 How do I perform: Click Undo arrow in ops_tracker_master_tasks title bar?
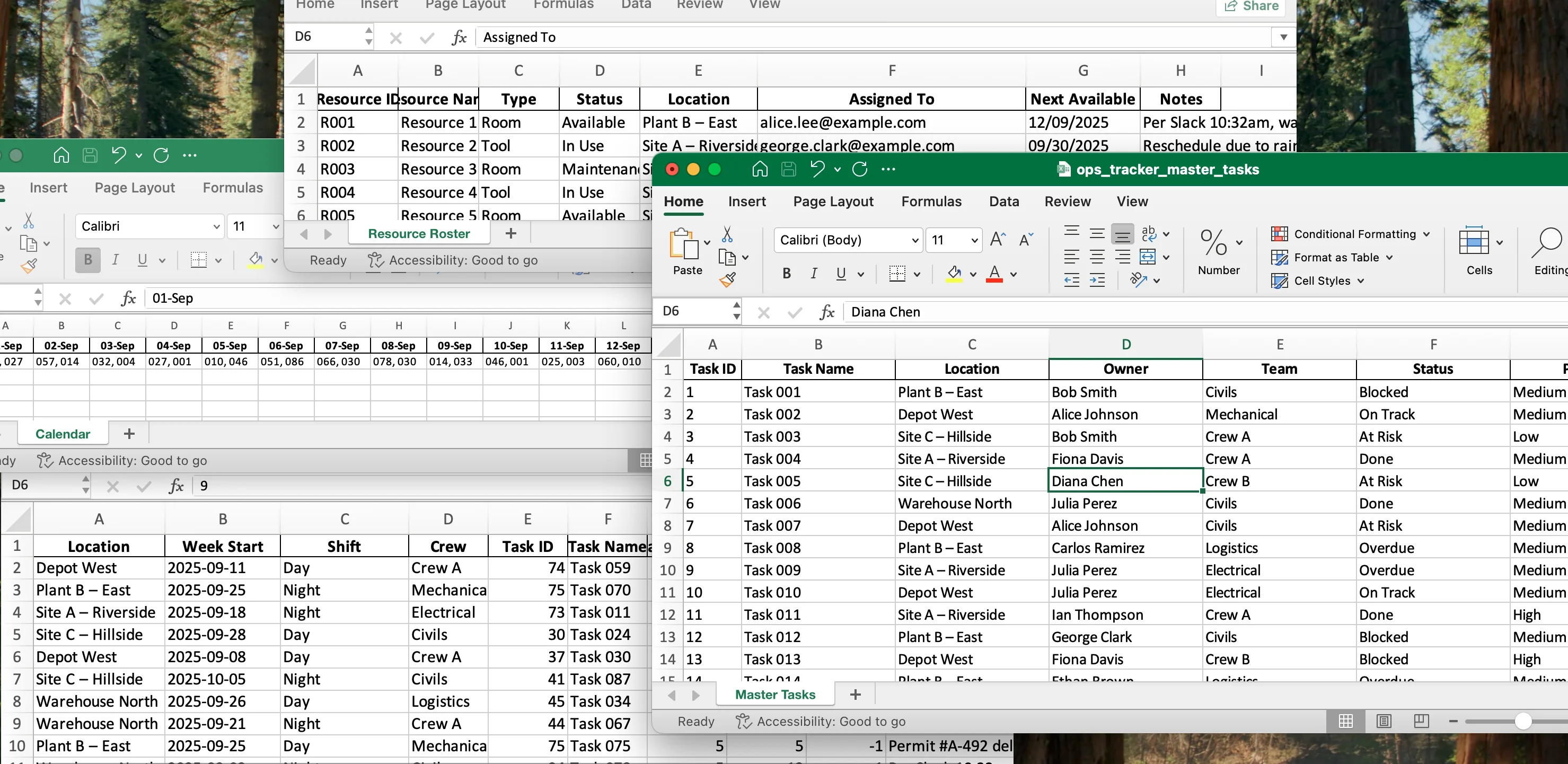pos(817,169)
